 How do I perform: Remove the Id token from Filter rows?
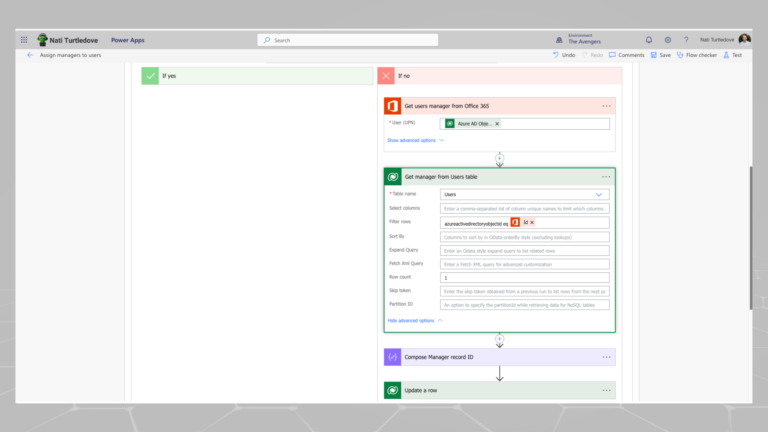pyautogui.click(x=532, y=222)
